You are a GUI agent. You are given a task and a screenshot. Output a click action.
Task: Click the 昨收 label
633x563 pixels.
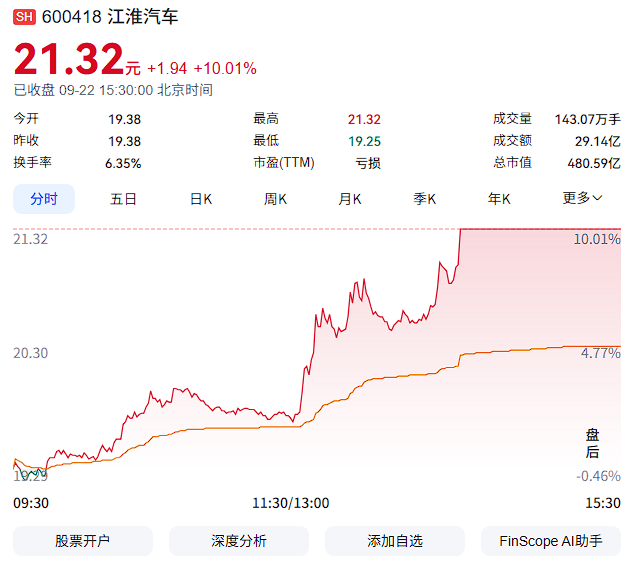26,140
